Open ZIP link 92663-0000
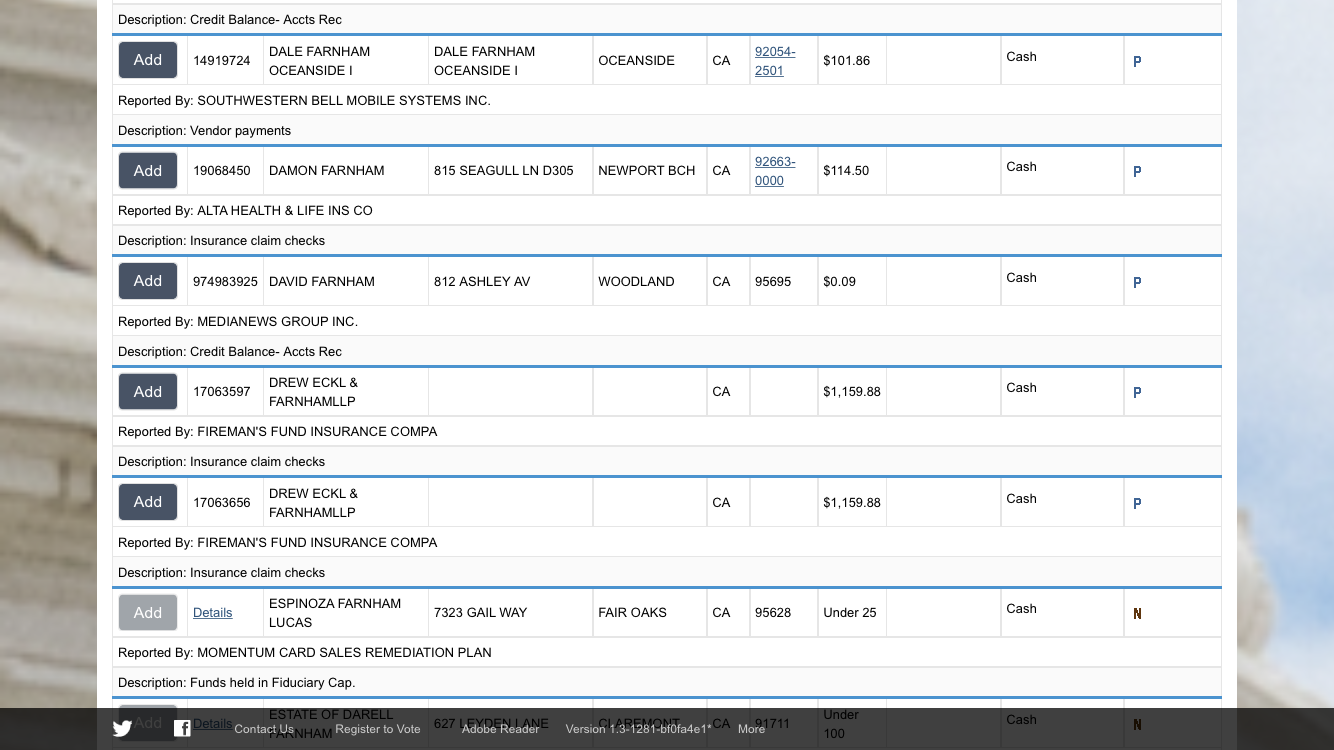Screen dimensions: 1334x750 775,171
